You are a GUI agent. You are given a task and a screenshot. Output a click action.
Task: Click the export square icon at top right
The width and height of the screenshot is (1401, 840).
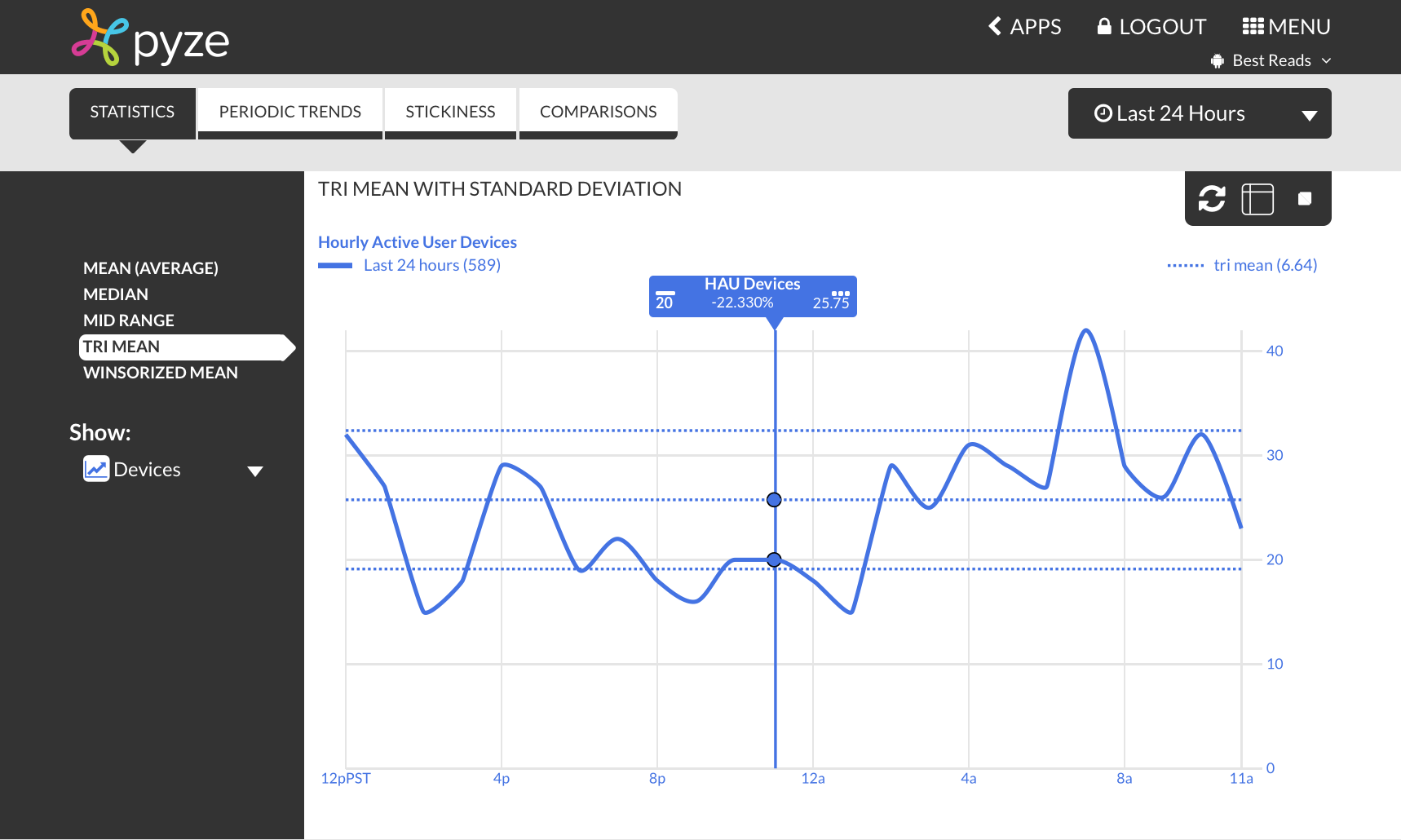[1305, 197]
